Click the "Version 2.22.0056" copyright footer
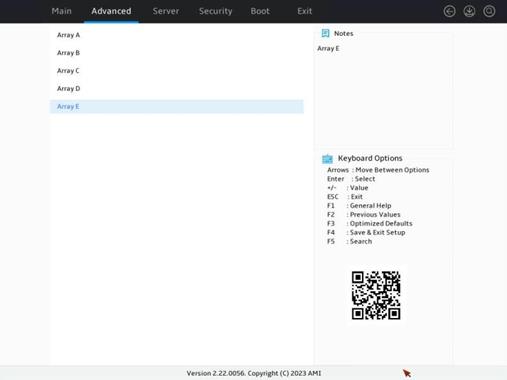507x380 pixels. (x=254, y=373)
